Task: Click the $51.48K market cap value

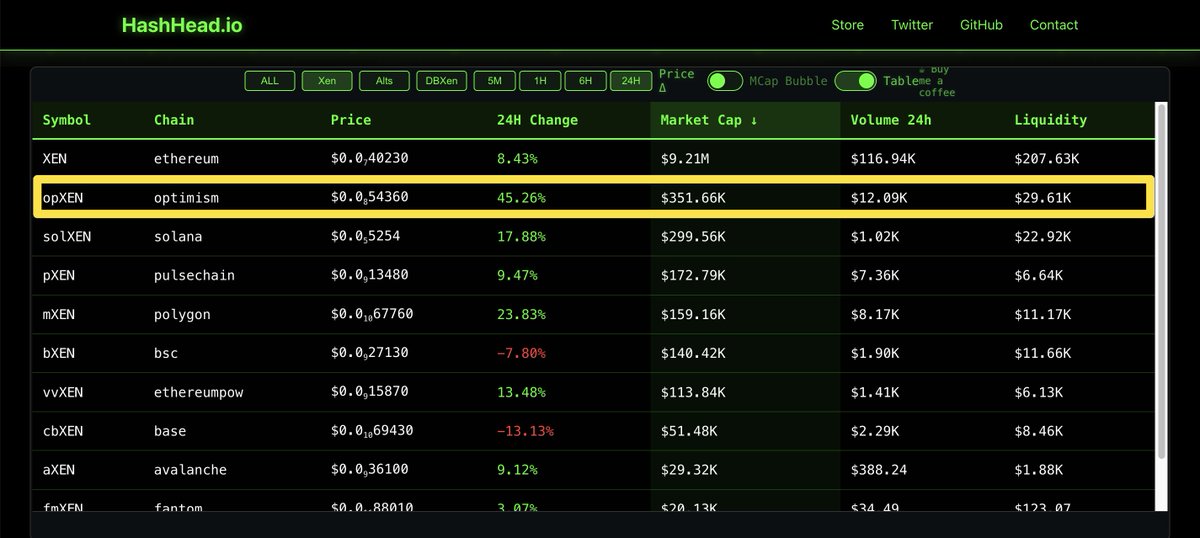Action: point(689,431)
